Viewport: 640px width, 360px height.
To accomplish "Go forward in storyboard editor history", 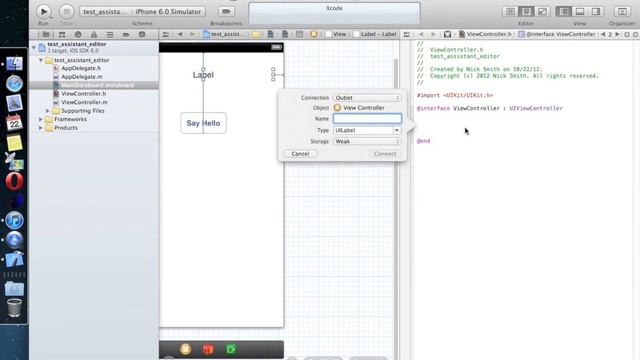I will tap(192, 35).
